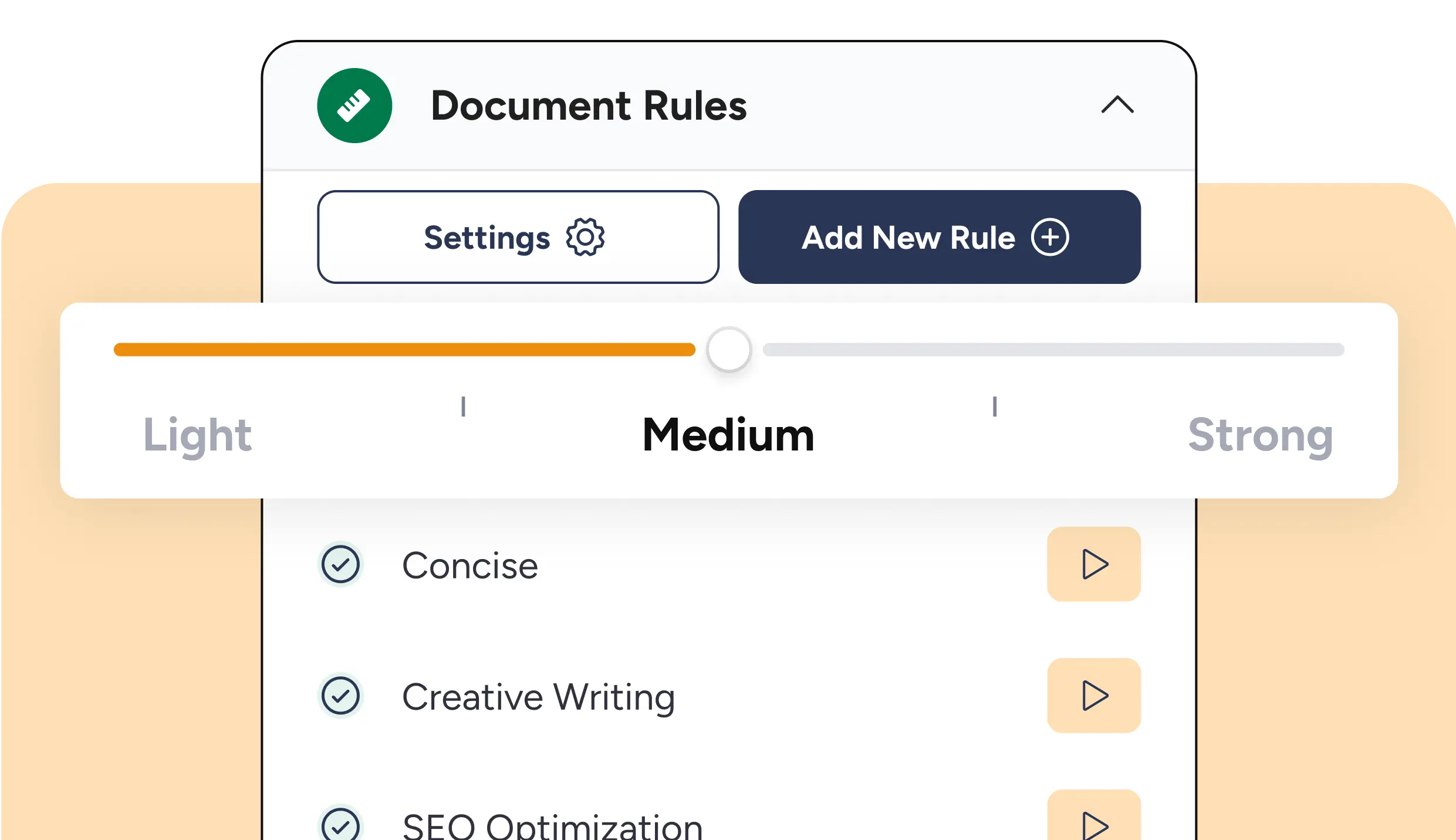Select the Medium strength label

point(728,435)
